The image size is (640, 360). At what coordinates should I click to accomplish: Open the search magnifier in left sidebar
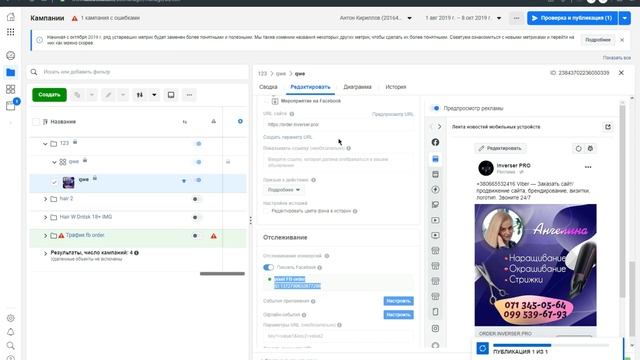click(11, 346)
